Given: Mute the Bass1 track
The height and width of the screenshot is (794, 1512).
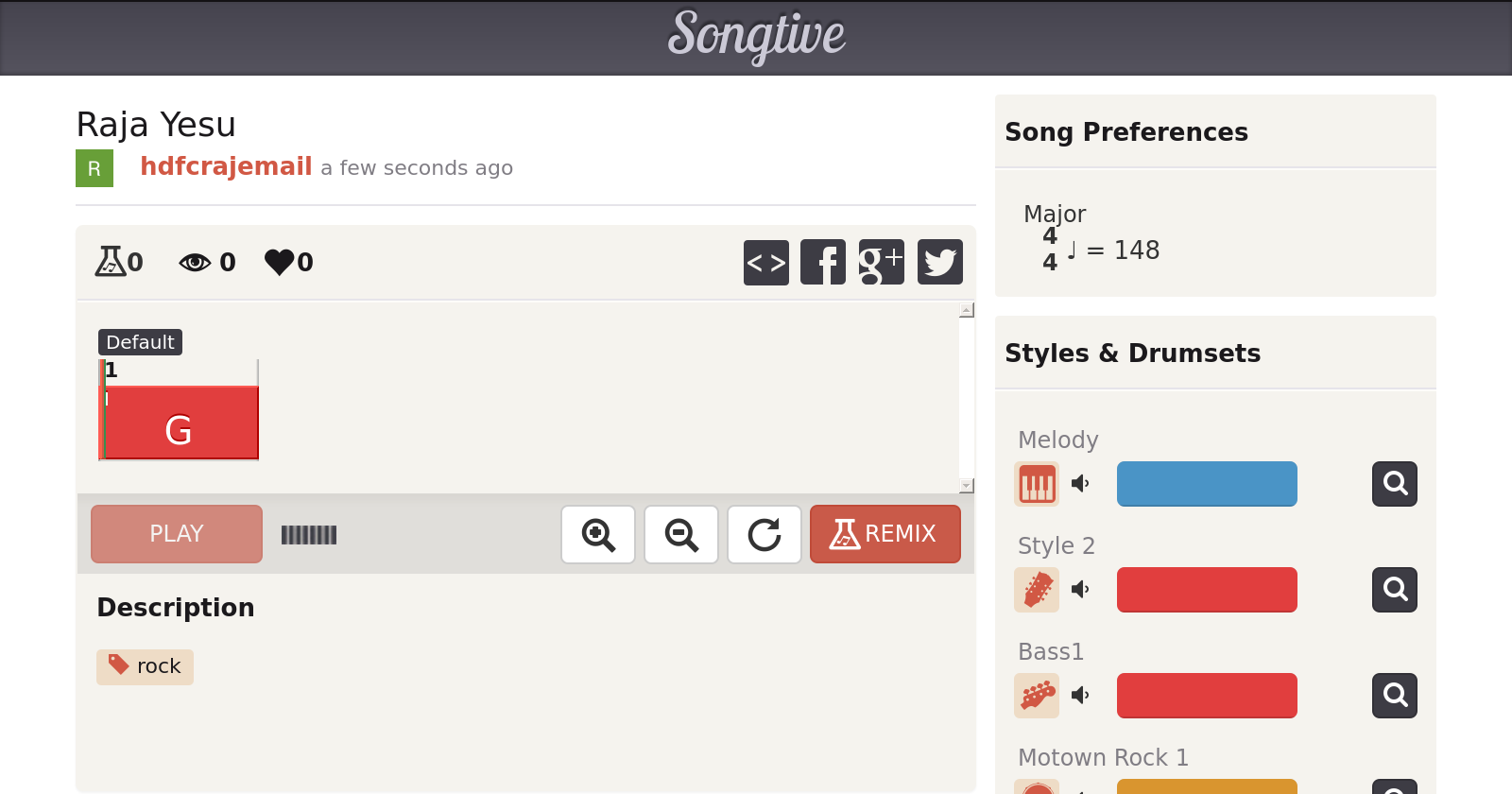Looking at the screenshot, I should [x=1080, y=696].
